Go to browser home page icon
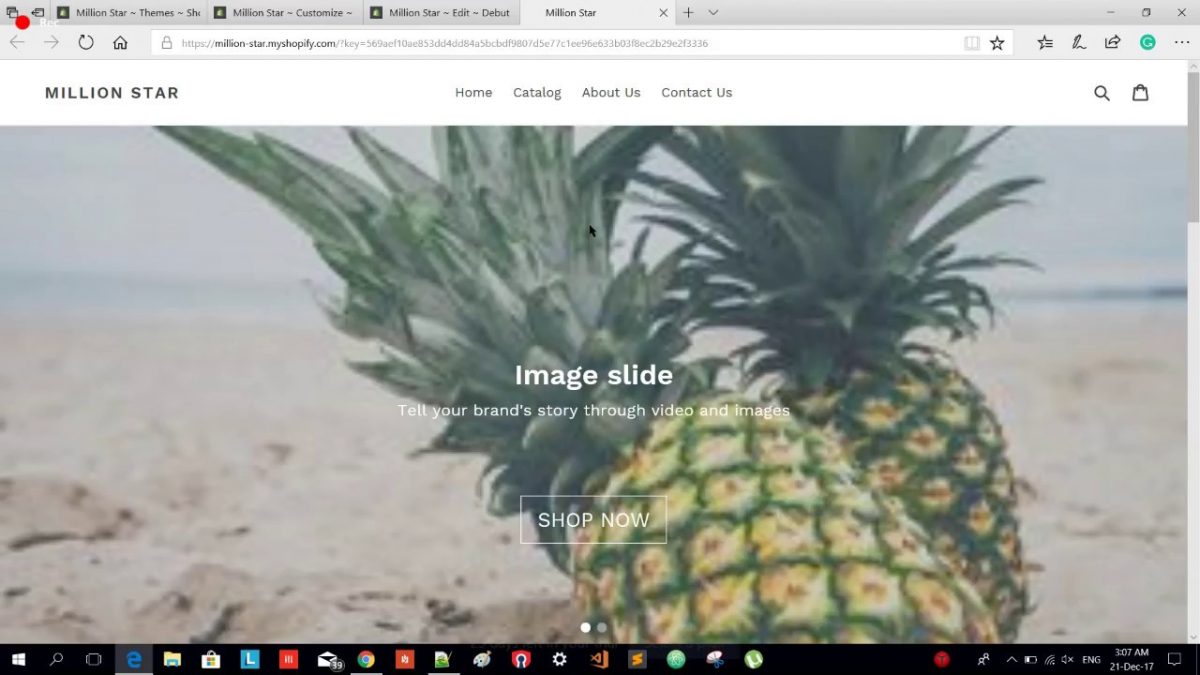Viewport: 1200px width, 675px height. pyautogui.click(x=120, y=43)
